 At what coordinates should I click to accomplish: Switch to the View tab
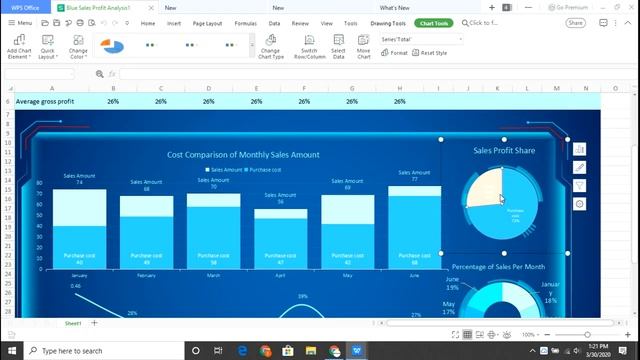(x=327, y=23)
